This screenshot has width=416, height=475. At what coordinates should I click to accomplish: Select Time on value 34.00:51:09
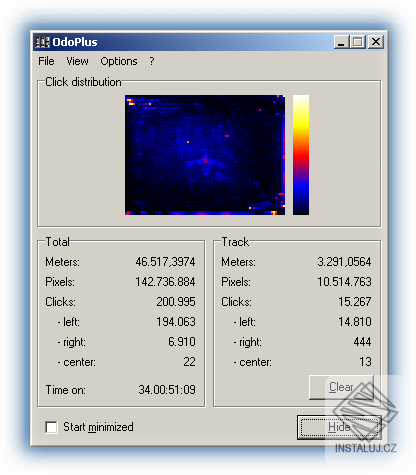pos(167,390)
